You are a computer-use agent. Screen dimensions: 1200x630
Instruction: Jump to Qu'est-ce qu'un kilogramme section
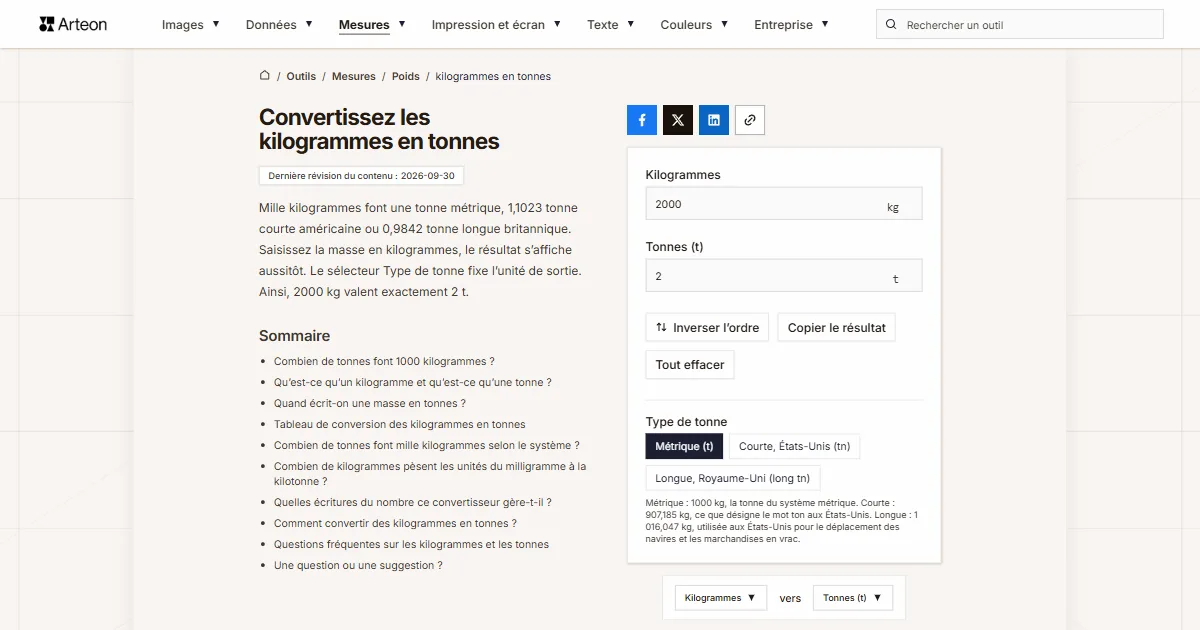point(413,383)
